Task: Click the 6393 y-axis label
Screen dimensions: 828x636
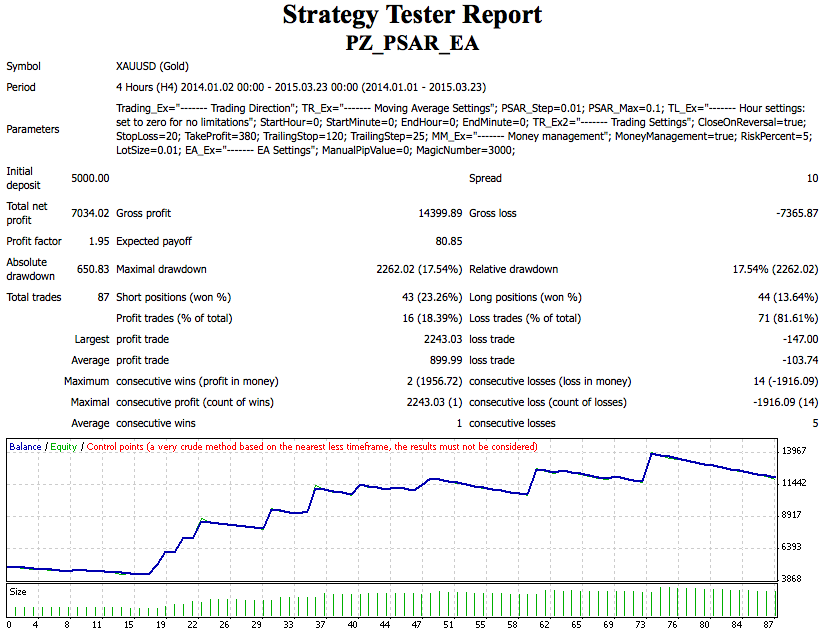Action: pos(792,547)
